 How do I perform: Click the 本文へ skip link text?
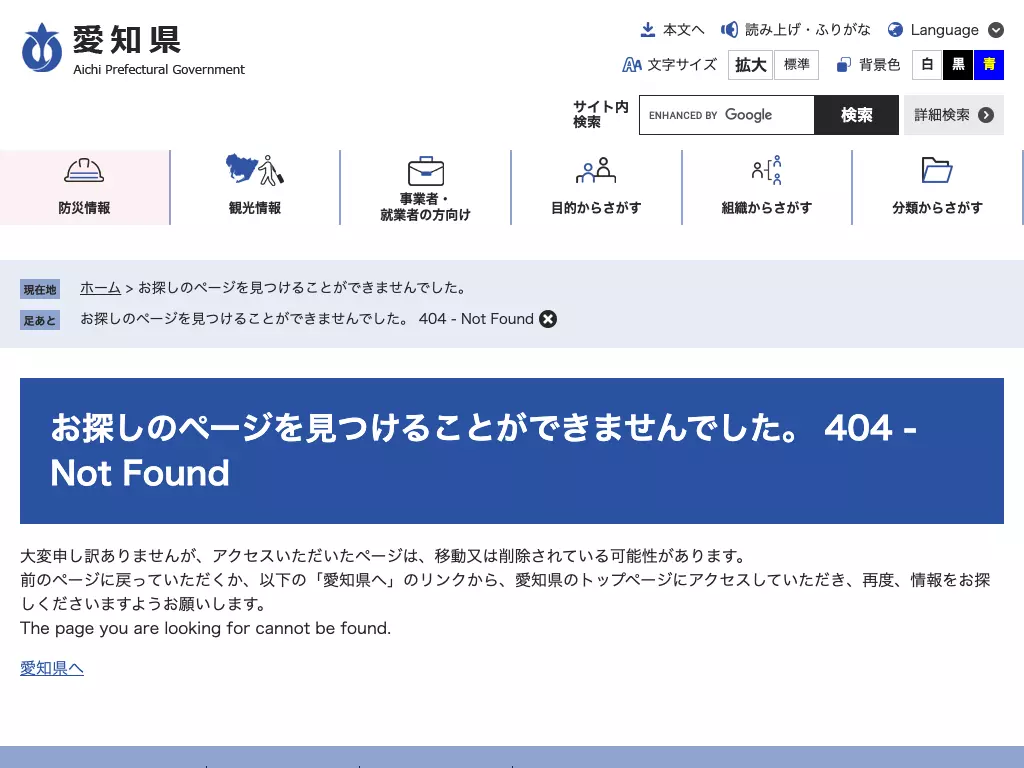click(x=684, y=29)
